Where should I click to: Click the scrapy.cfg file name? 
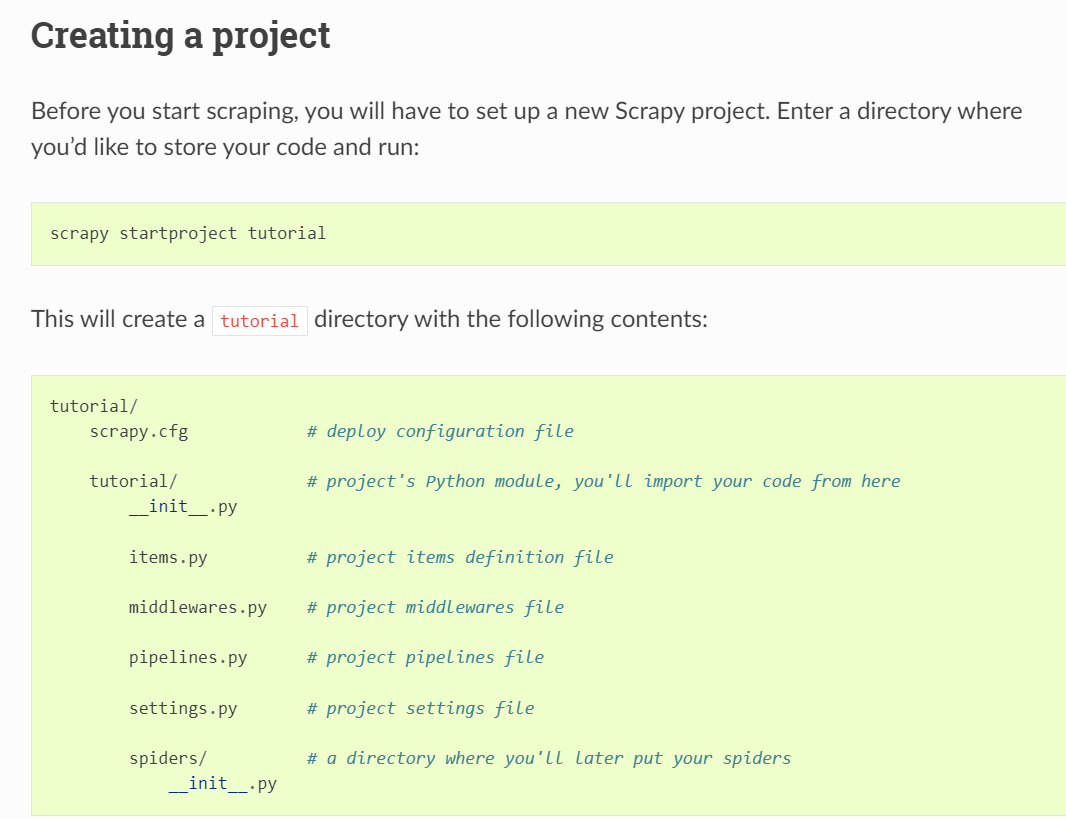coord(138,431)
